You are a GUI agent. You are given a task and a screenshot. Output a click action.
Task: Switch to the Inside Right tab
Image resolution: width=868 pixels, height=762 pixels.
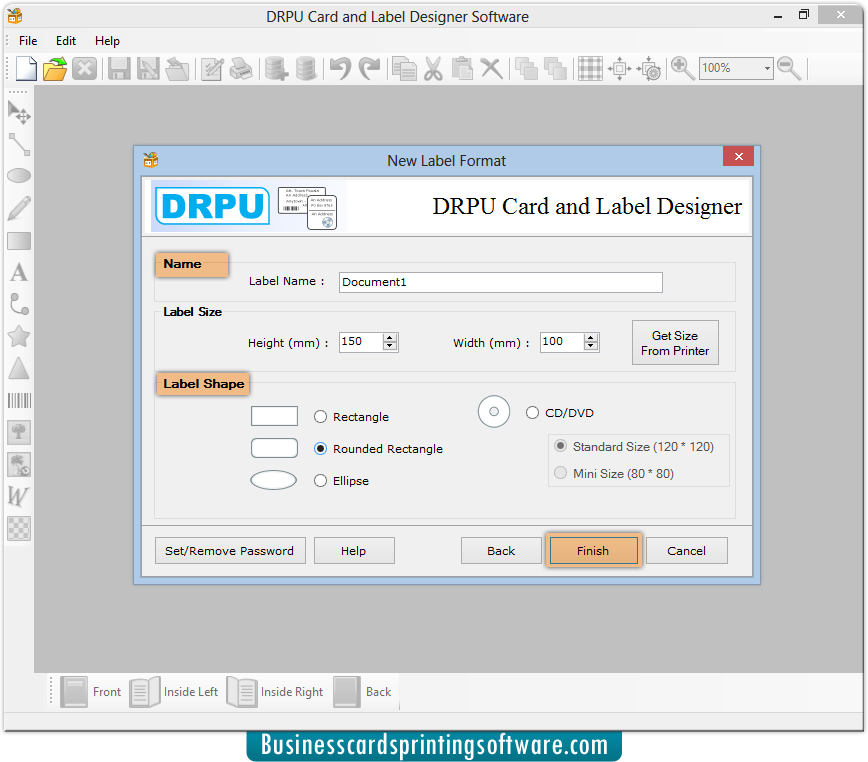275,692
